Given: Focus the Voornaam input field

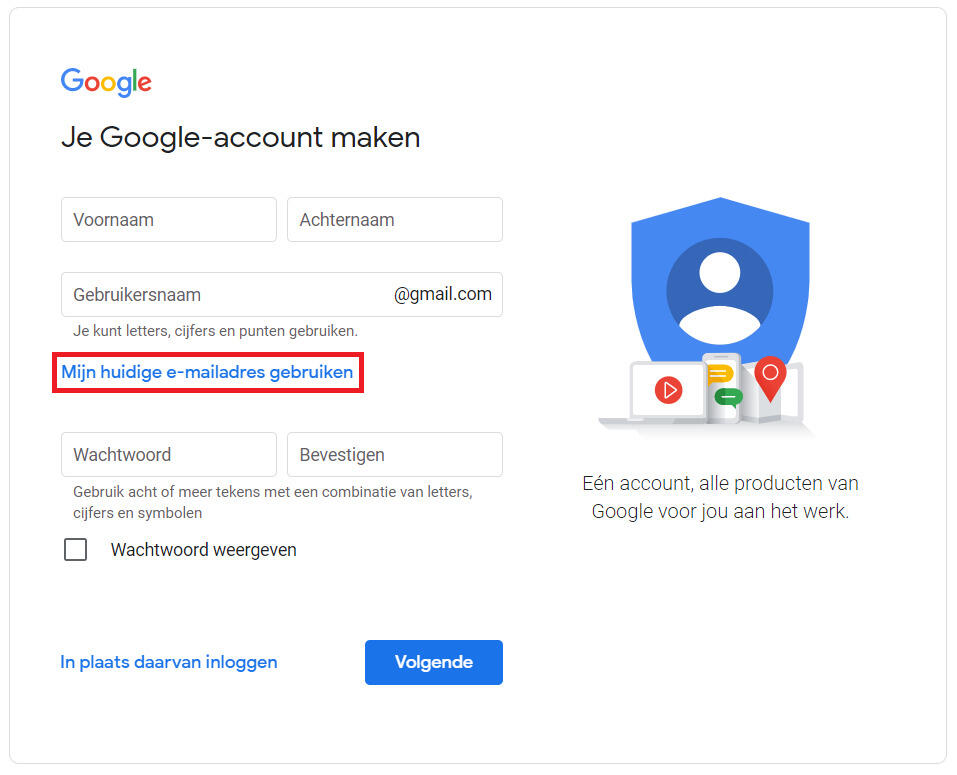Looking at the screenshot, I should (x=168, y=219).
